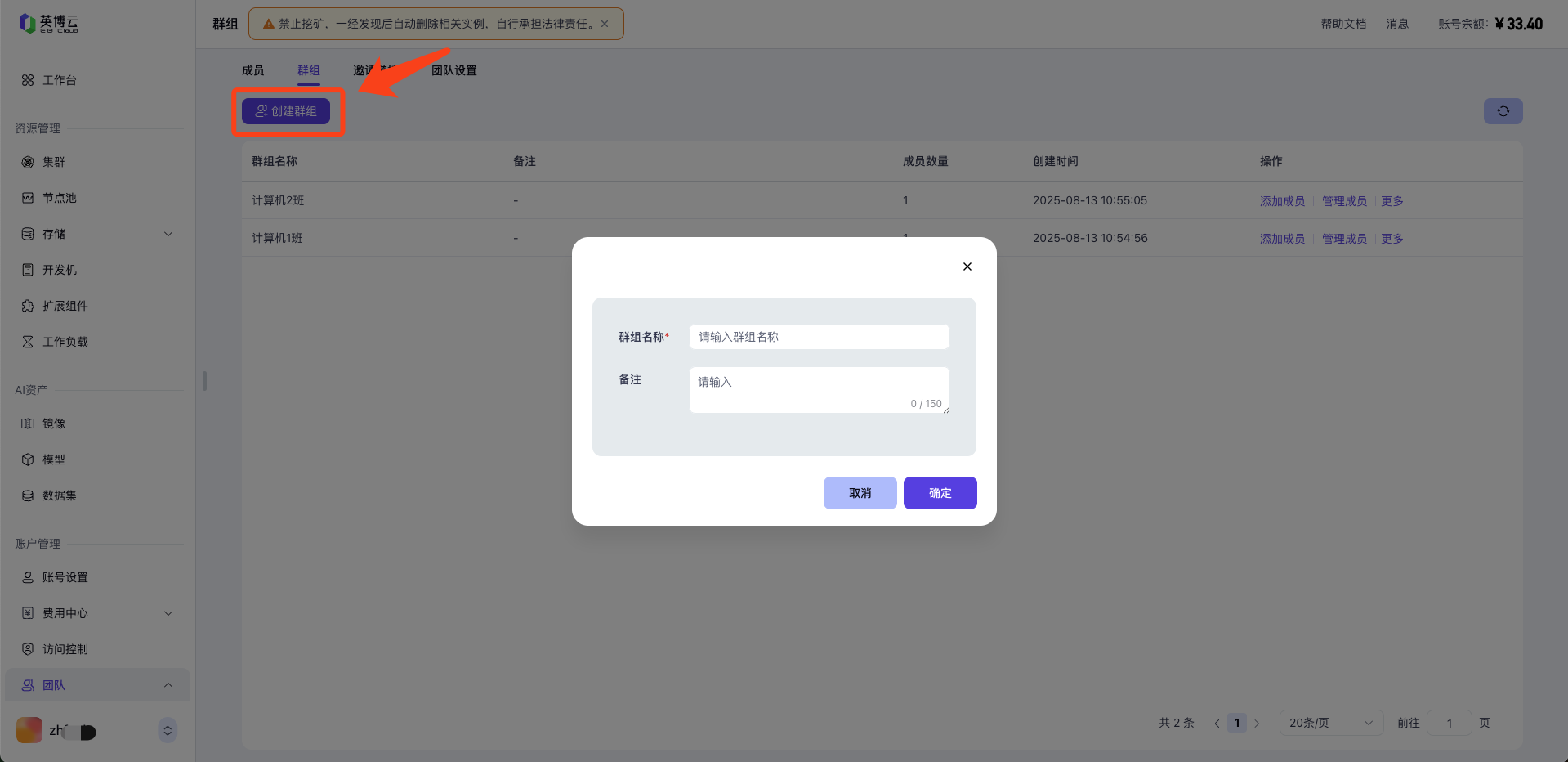This screenshot has width=1568, height=762.
Task: Open 节点池 node pool sidebar item
Action: point(59,198)
